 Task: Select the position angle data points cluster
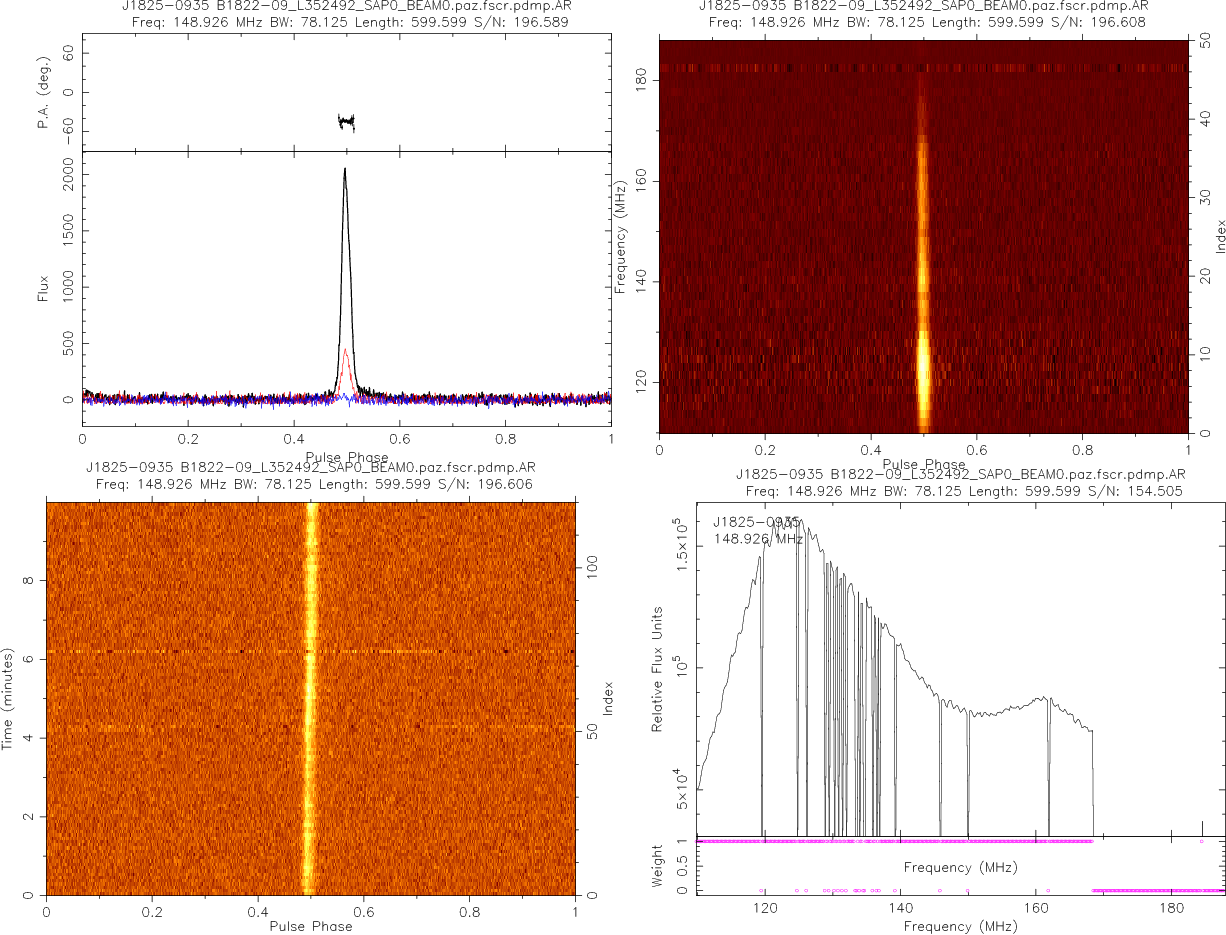(x=346, y=122)
